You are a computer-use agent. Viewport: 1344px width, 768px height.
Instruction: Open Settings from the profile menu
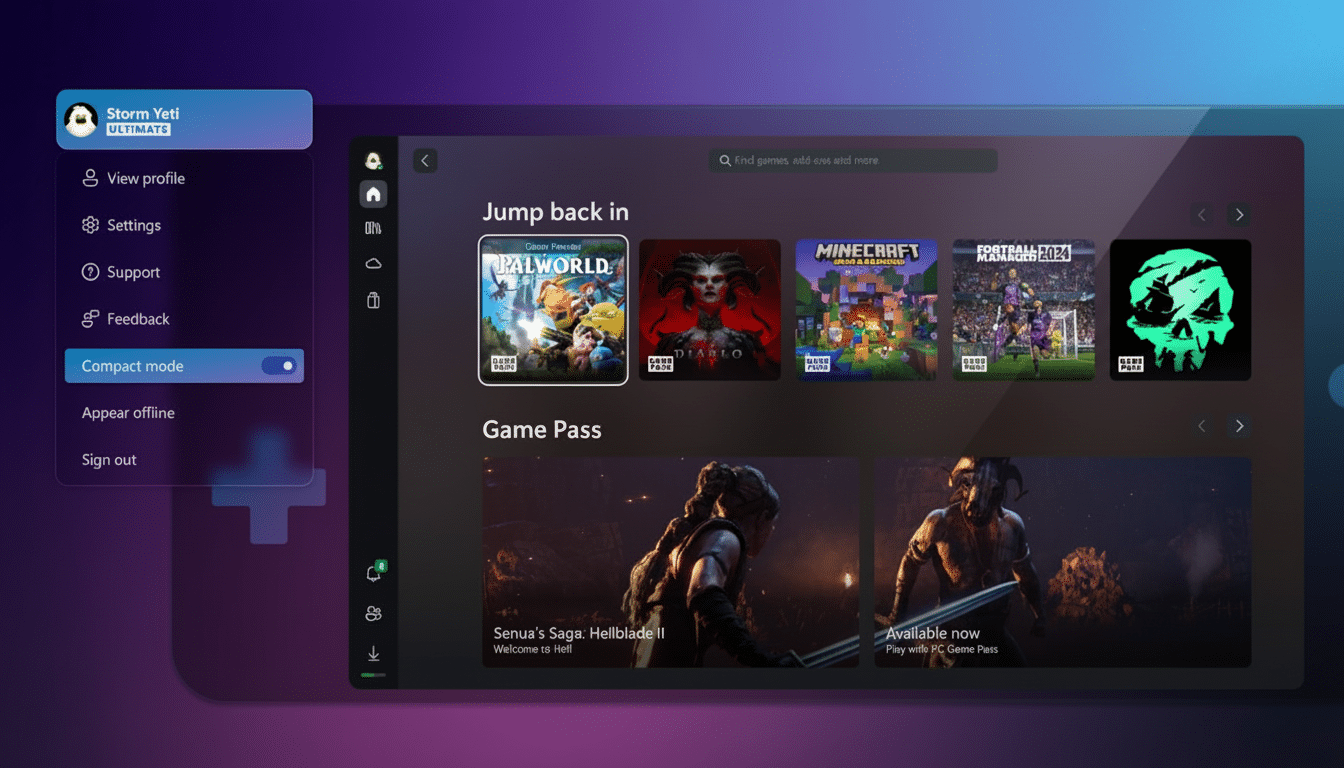tap(133, 225)
